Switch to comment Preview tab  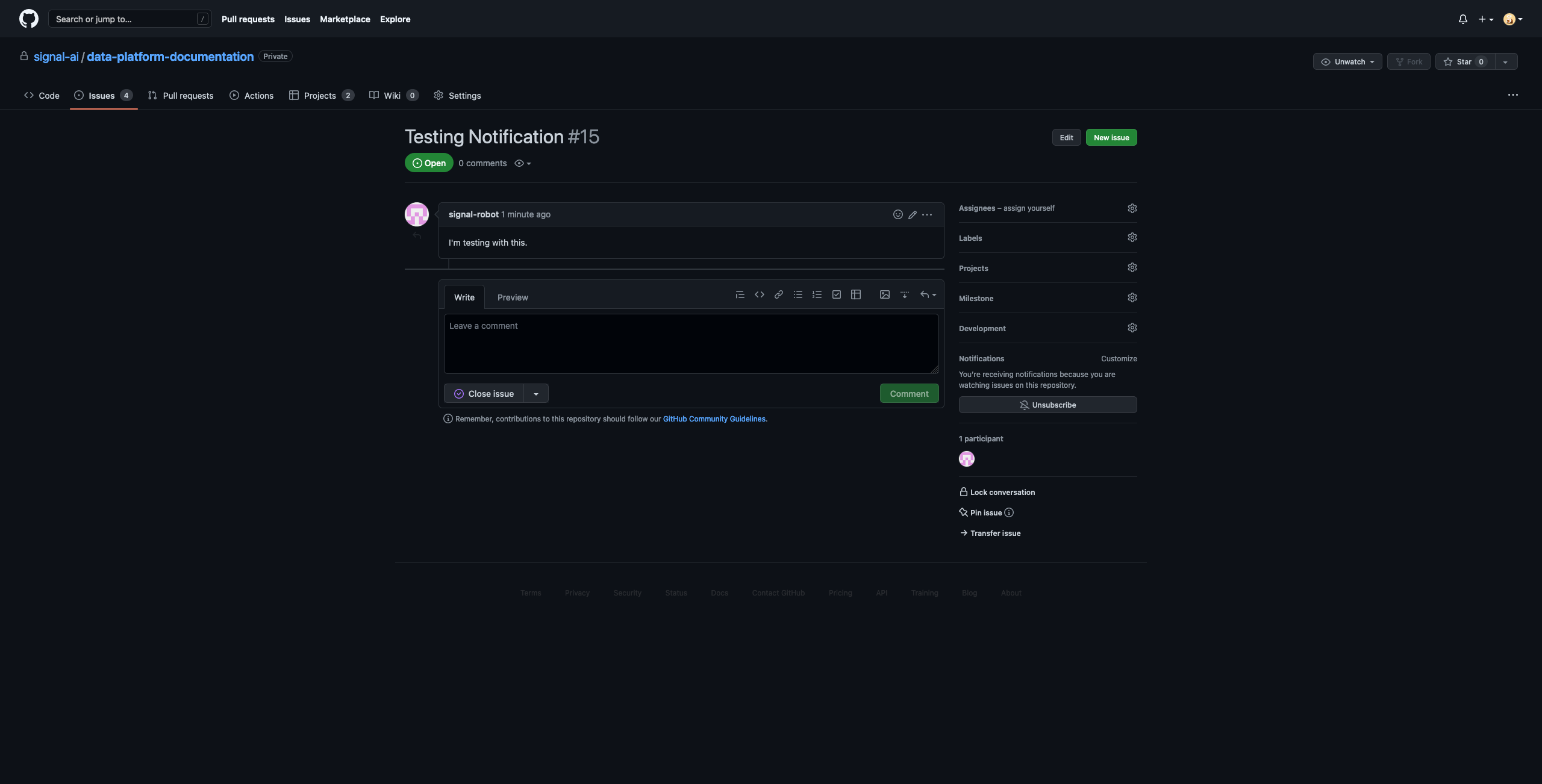[513, 297]
